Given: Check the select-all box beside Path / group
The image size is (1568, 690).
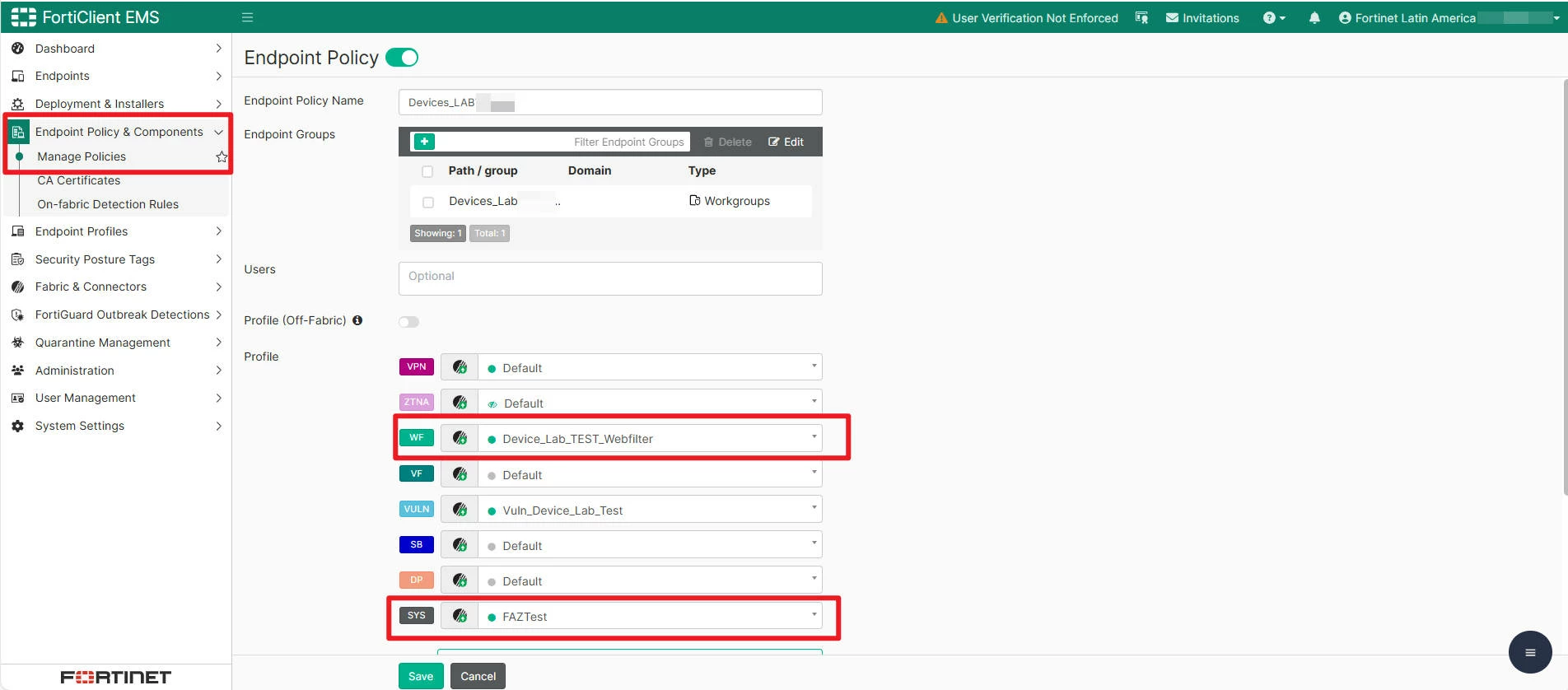Looking at the screenshot, I should point(427,171).
